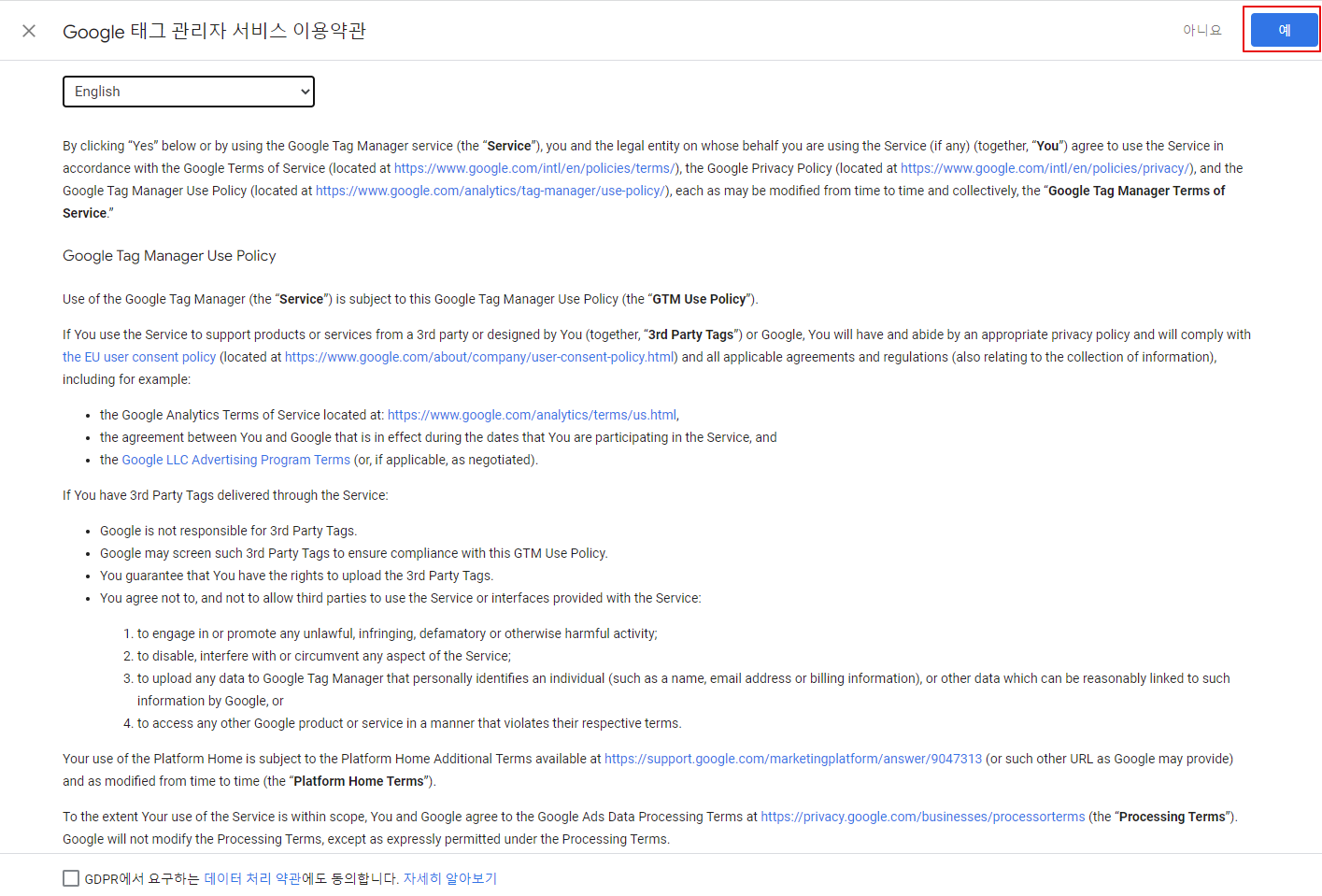The width and height of the screenshot is (1322, 896).
Task: Click the 아니요 option to decline
Action: coord(1201,29)
